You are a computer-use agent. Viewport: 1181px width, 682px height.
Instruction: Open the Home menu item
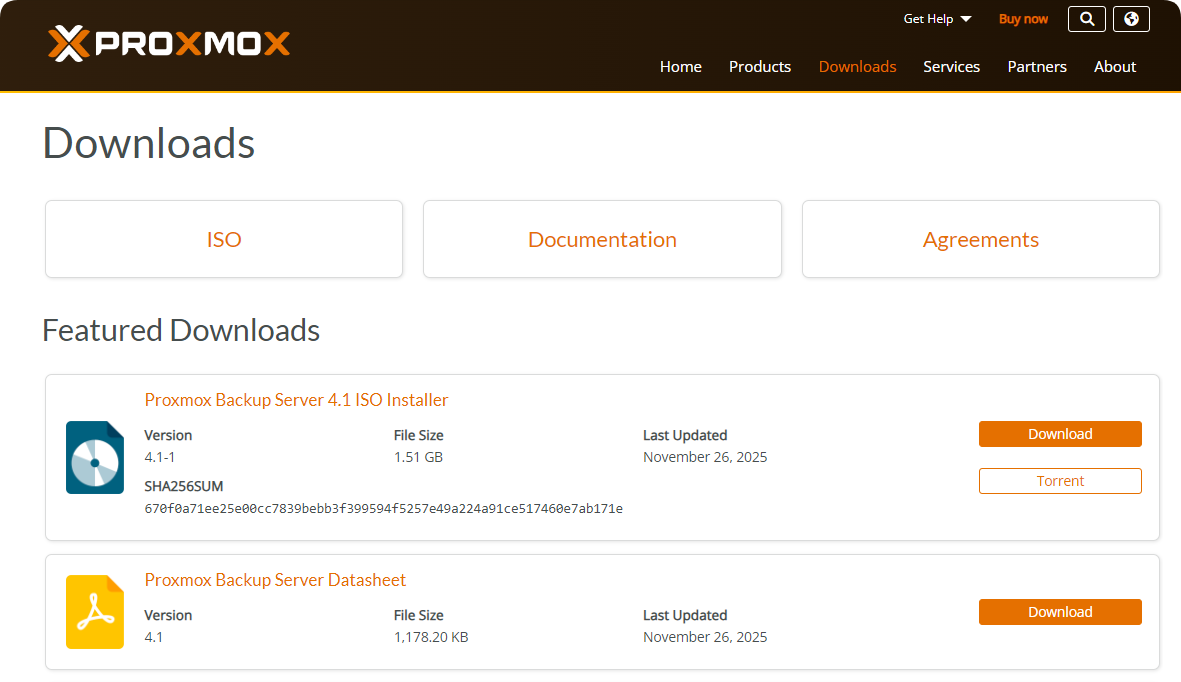pyautogui.click(x=680, y=67)
